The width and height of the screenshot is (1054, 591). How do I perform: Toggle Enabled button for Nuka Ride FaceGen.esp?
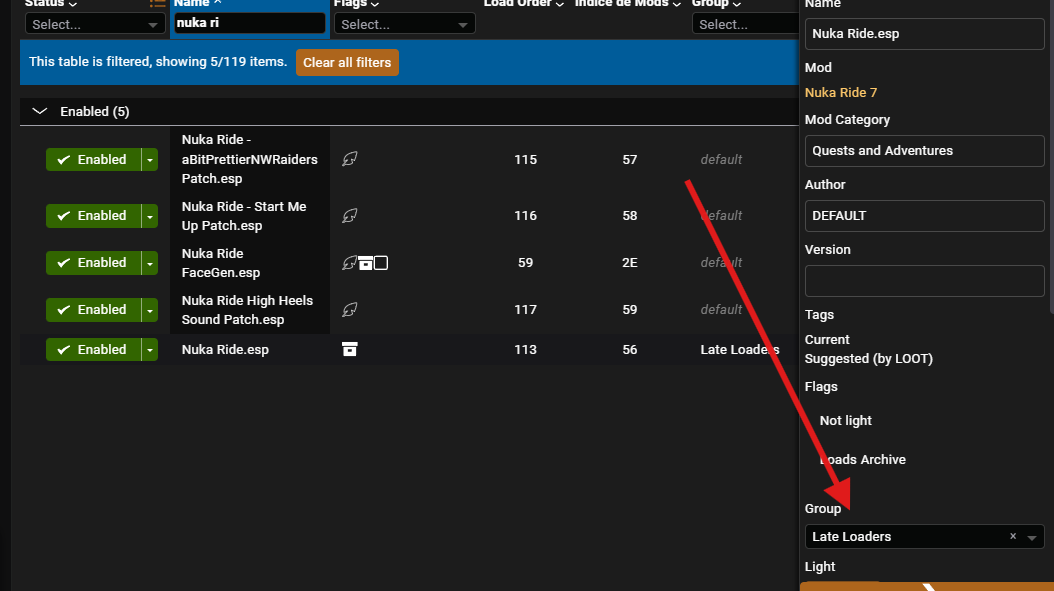click(93, 263)
